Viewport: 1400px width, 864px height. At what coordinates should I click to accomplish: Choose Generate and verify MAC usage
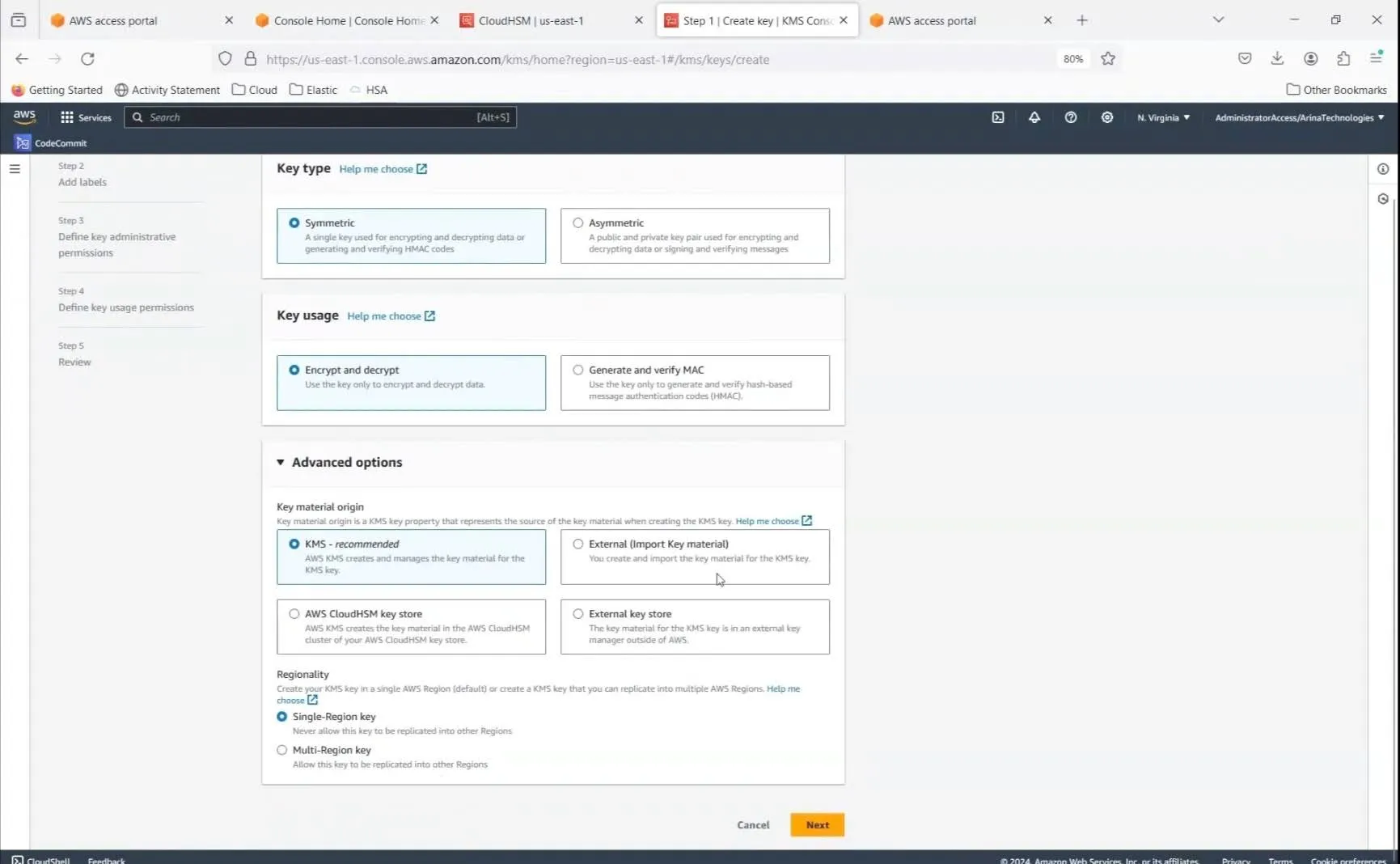pos(578,371)
